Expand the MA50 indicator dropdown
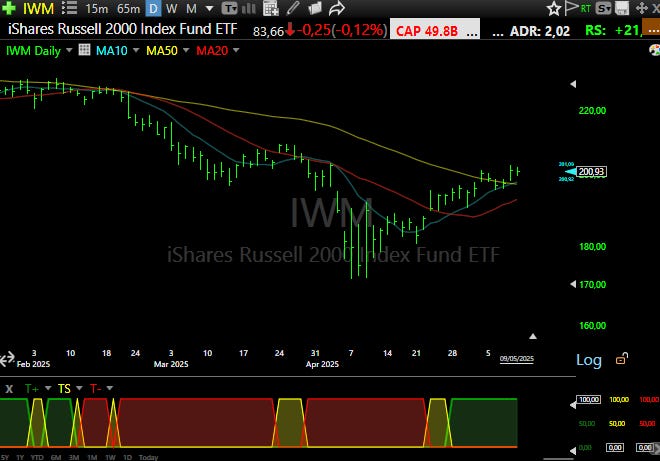The image size is (660, 461). (186, 50)
